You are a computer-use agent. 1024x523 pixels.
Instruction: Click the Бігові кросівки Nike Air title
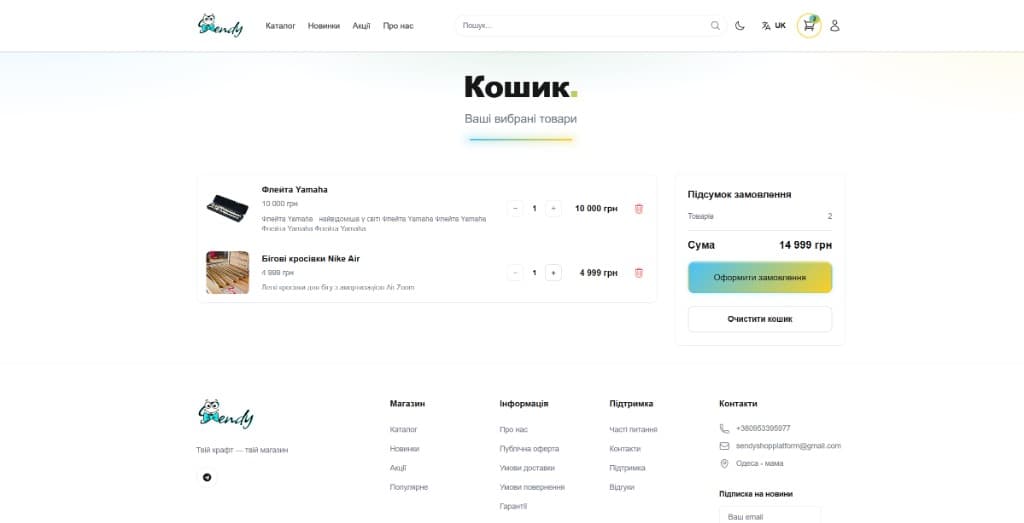pyautogui.click(x=311, y=259)
